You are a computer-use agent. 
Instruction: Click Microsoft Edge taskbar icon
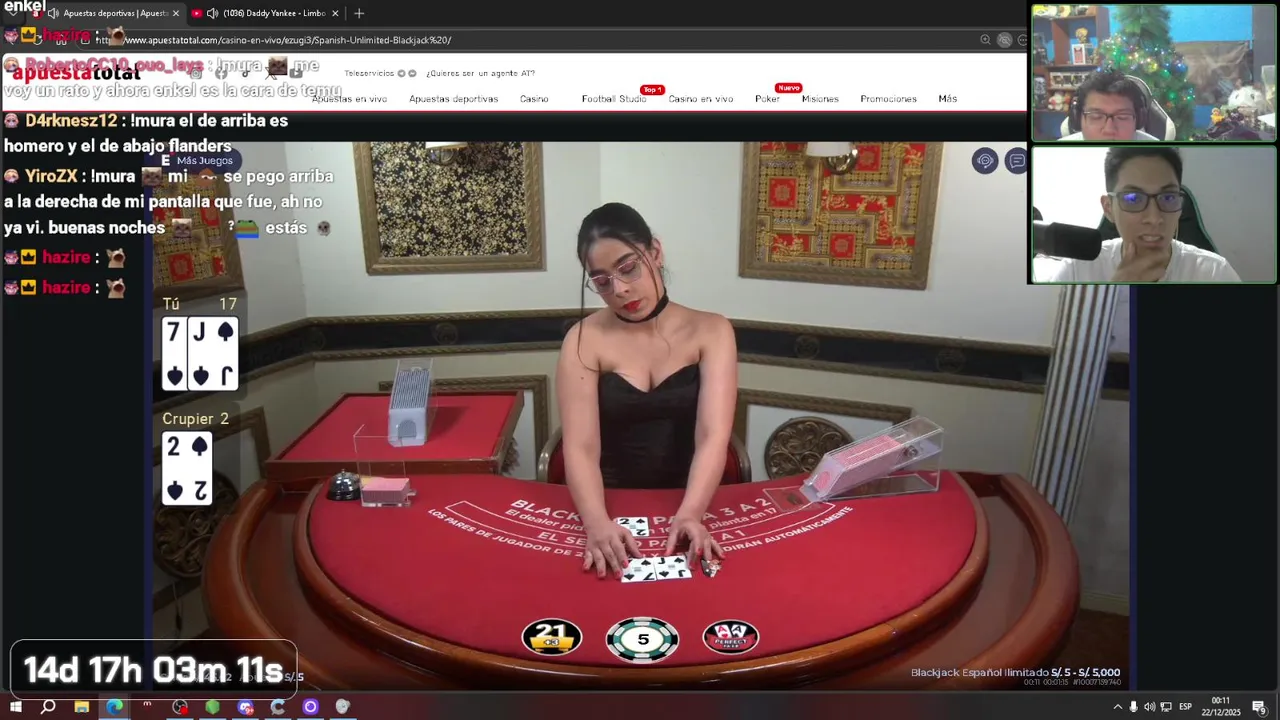pos(115,707)
